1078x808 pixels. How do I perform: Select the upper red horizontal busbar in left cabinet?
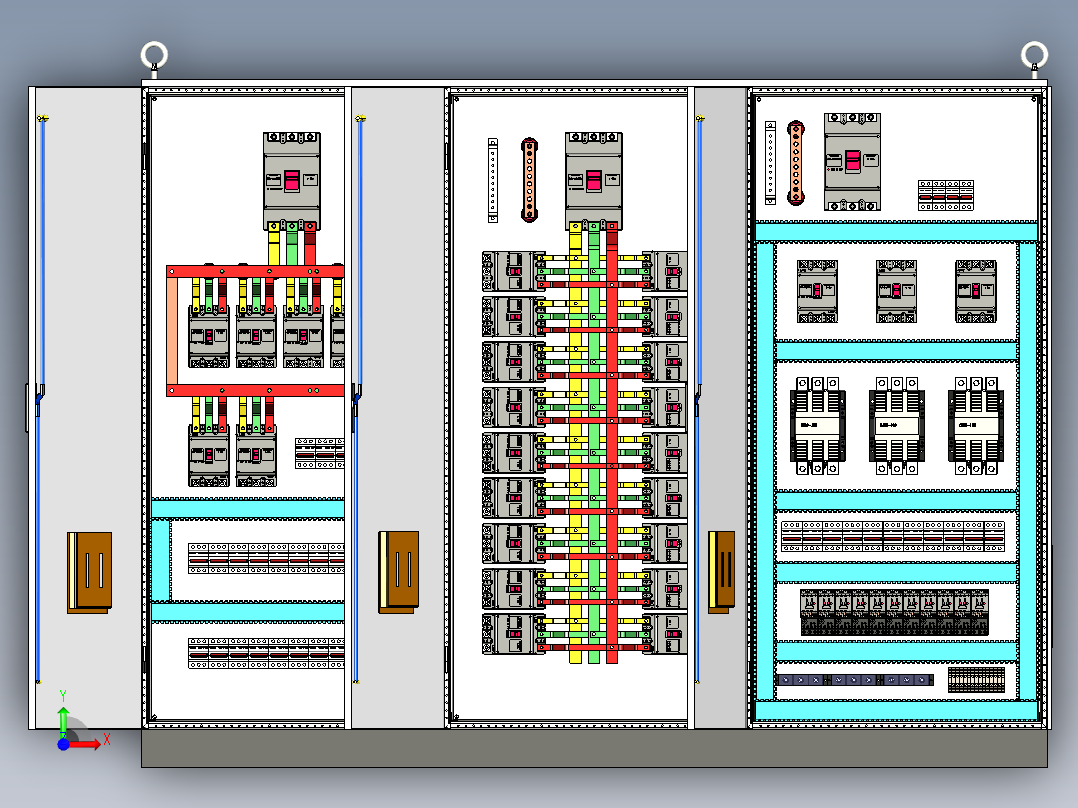point(256,272)
